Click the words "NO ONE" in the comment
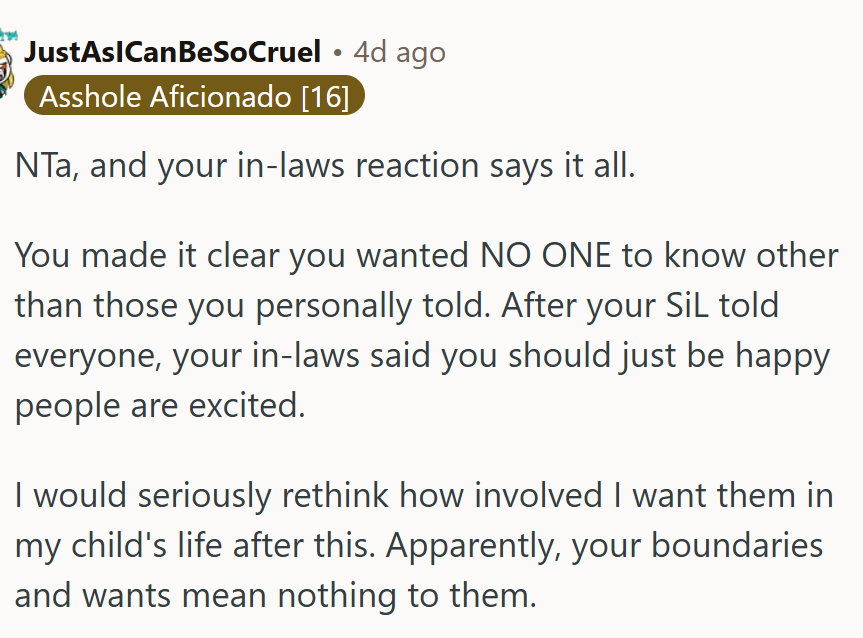Viewport: 863px width, 638px height. tap(533, 256)
